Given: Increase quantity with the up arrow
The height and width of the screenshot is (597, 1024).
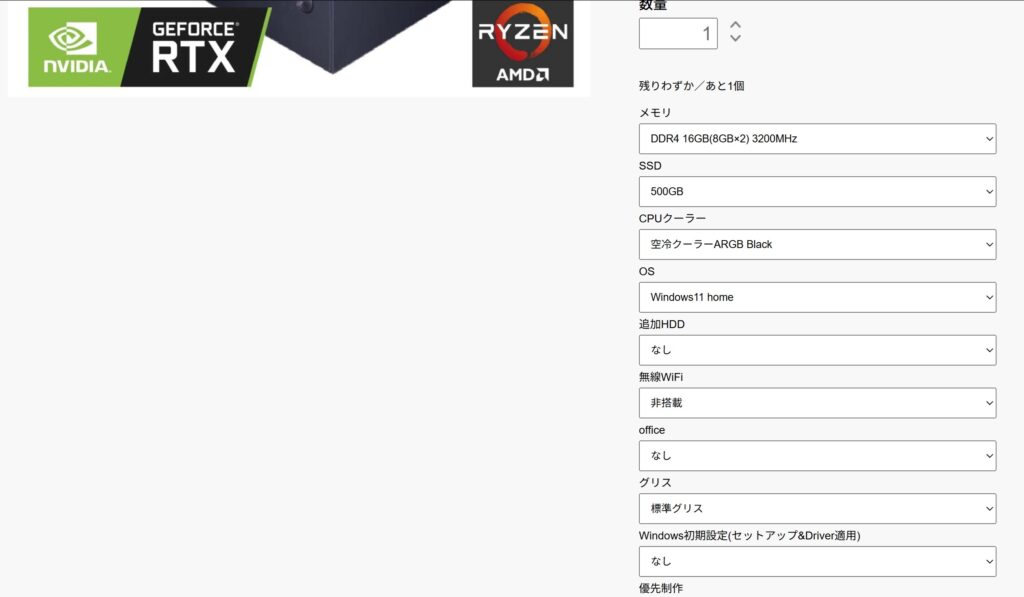Looking at the screenshot, I should point(735,25).
